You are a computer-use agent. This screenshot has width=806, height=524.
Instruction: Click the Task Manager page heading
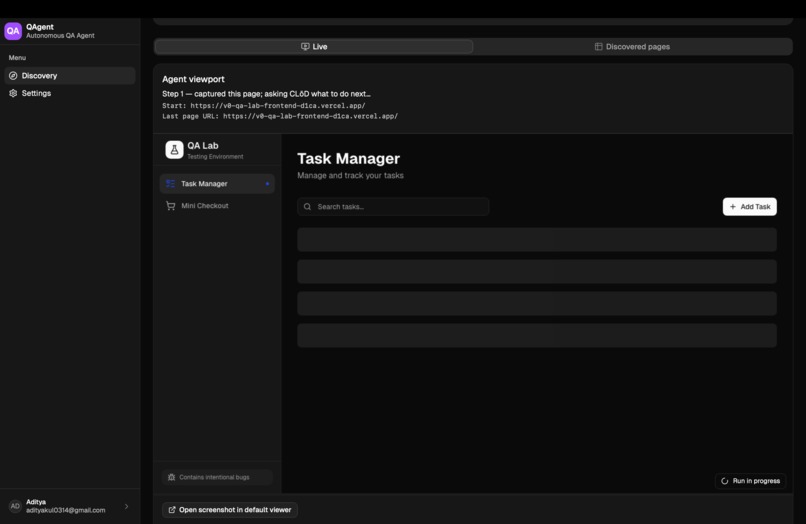tap(349, 158)
